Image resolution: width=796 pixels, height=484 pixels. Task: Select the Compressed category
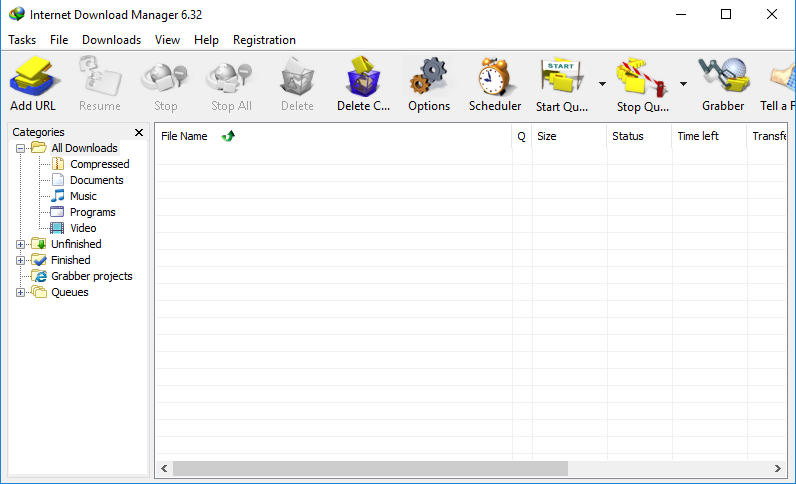100,164
